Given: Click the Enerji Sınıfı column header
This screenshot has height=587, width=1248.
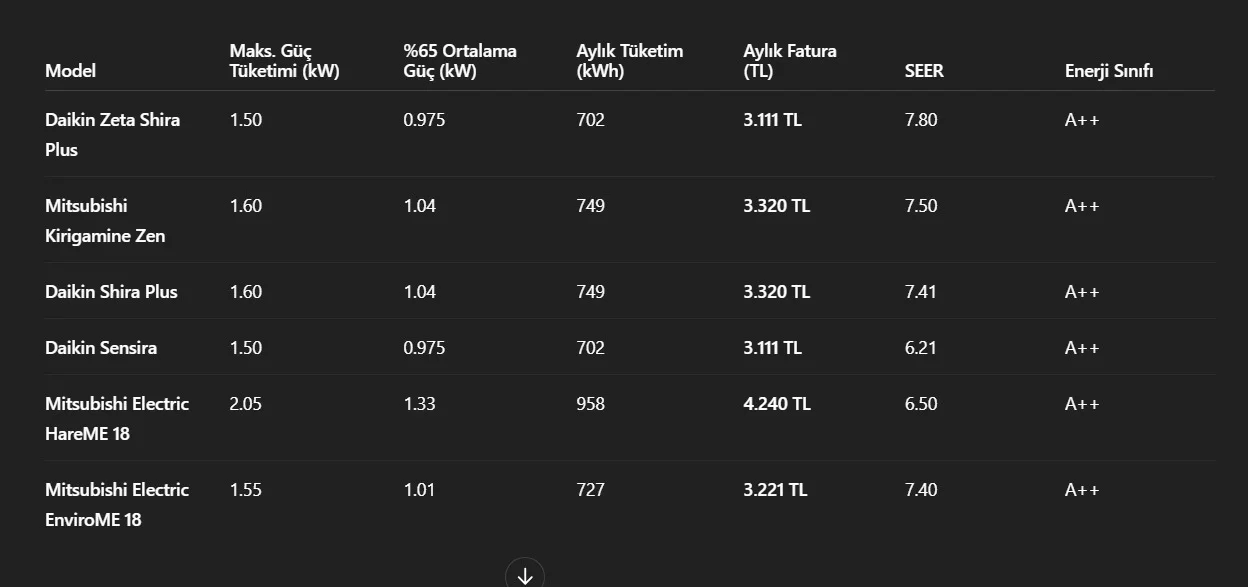Looking at the screenshot, I should tap(1109, 71).
